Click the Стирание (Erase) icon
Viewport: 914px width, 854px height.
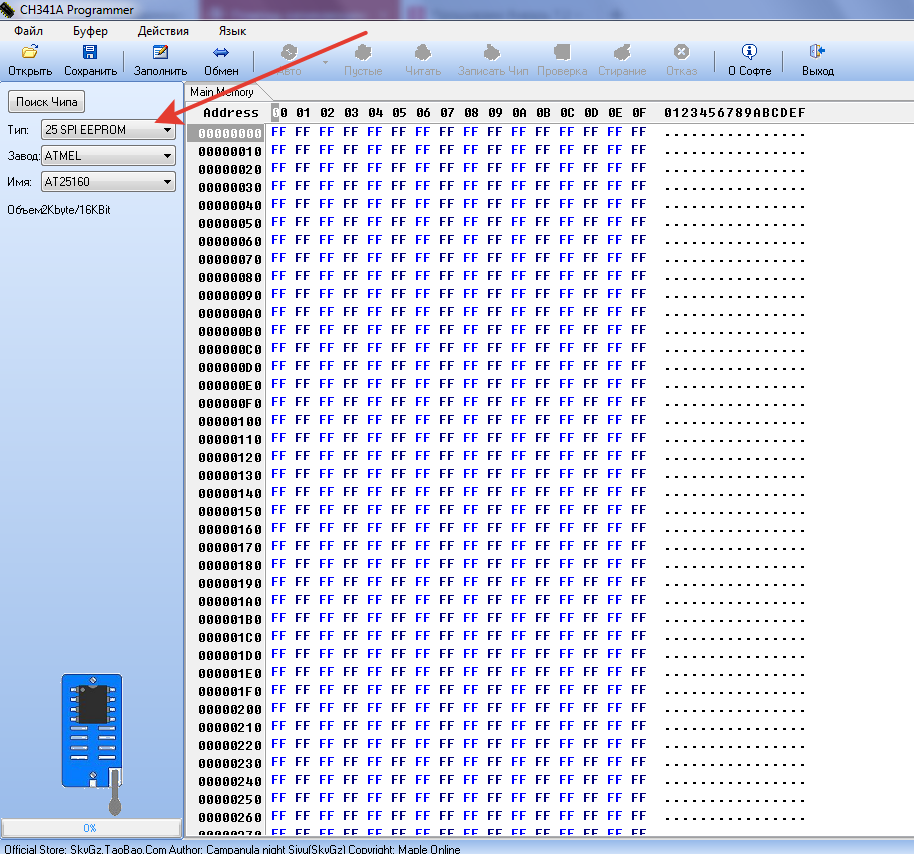click(x=622, y=52)
